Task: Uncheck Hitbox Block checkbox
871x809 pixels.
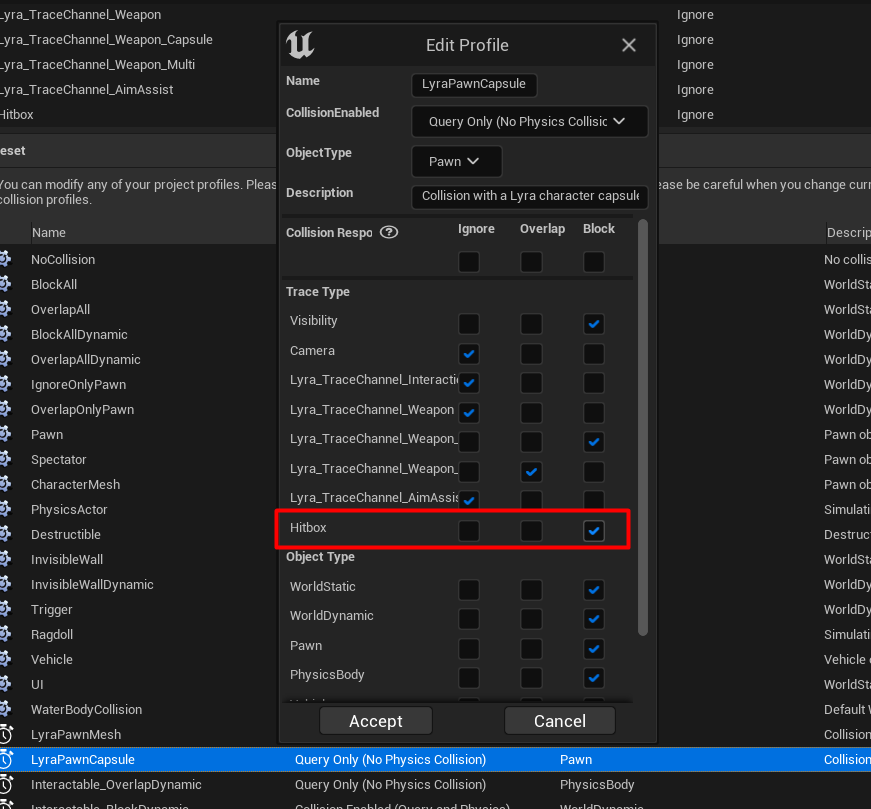Action: pos(594,531)
